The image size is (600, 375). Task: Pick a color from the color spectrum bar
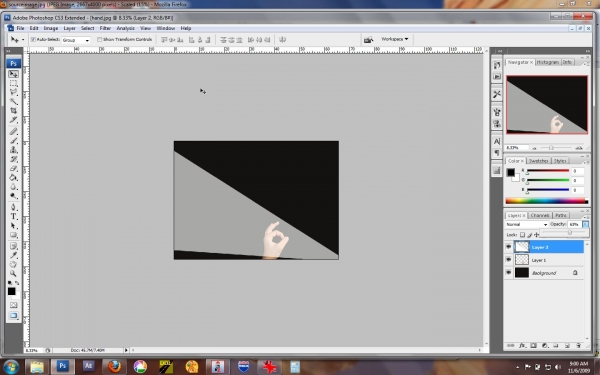tap(546, 201)
